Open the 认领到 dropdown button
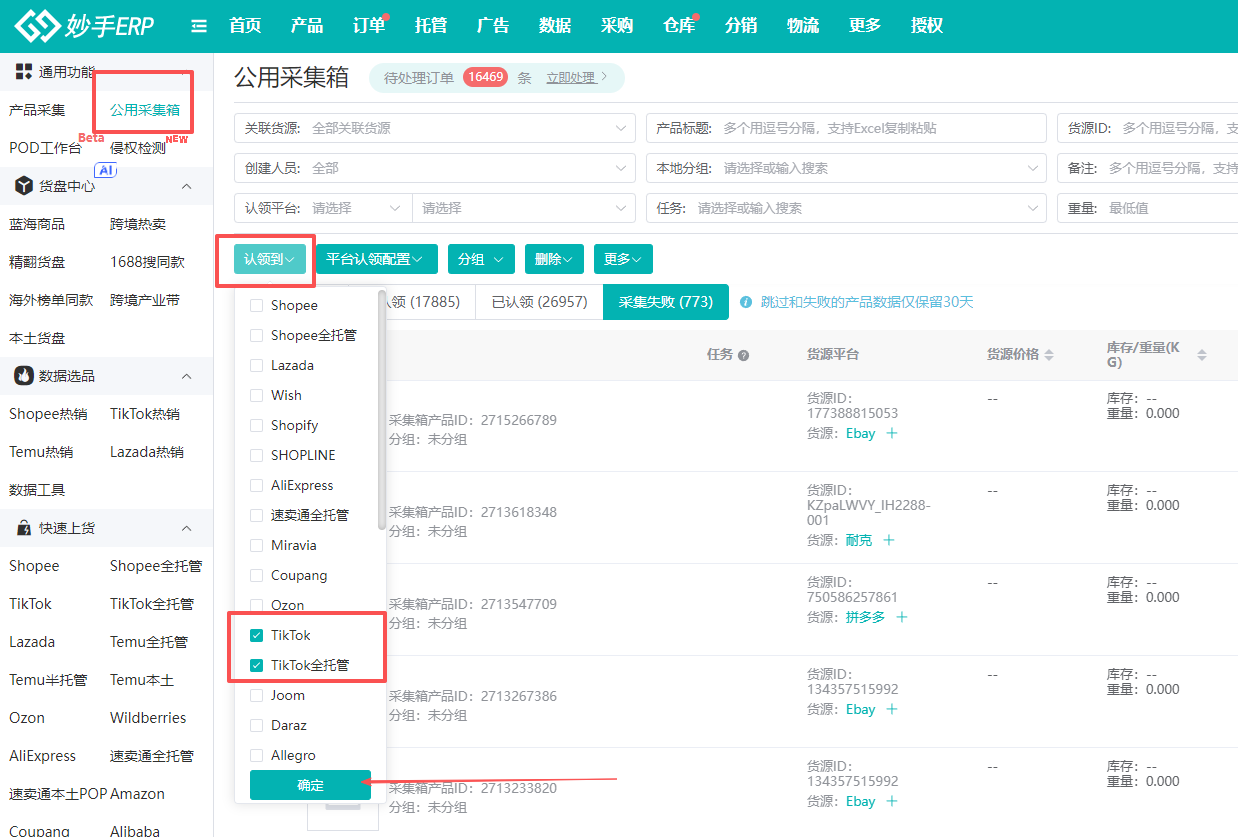 tap(270, 259)
